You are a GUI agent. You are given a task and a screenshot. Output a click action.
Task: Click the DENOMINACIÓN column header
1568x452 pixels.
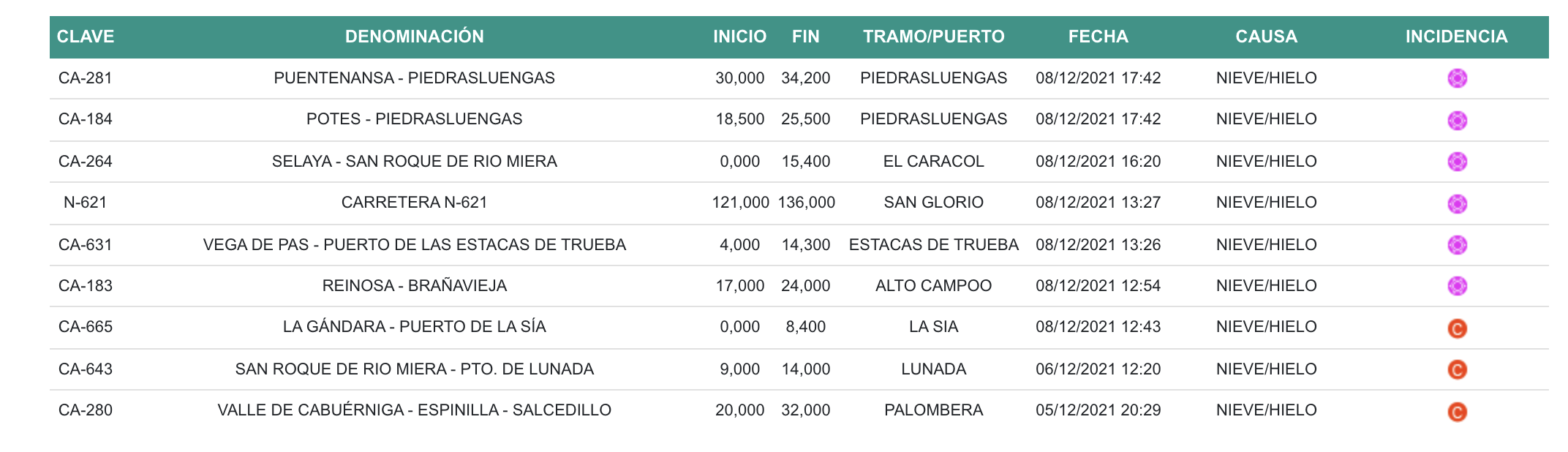tap(414, 37)
